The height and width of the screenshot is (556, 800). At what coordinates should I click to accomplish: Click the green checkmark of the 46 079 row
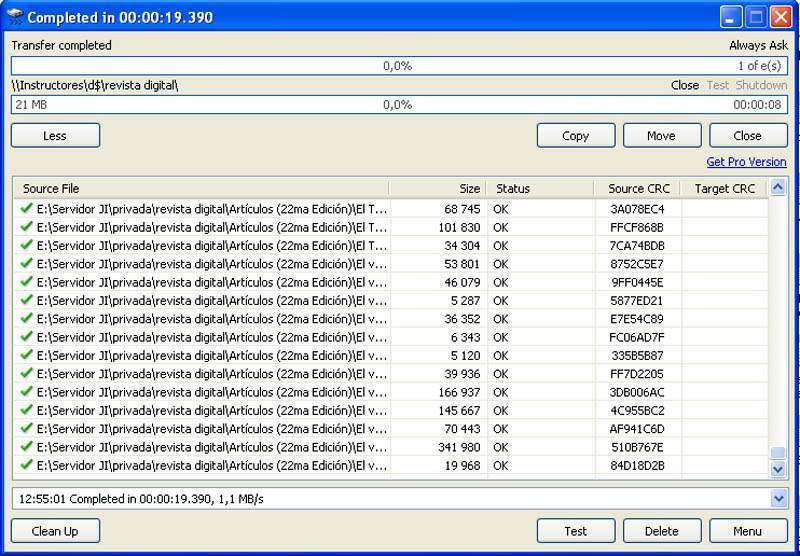pyautogui.click(x=27, y=282)
